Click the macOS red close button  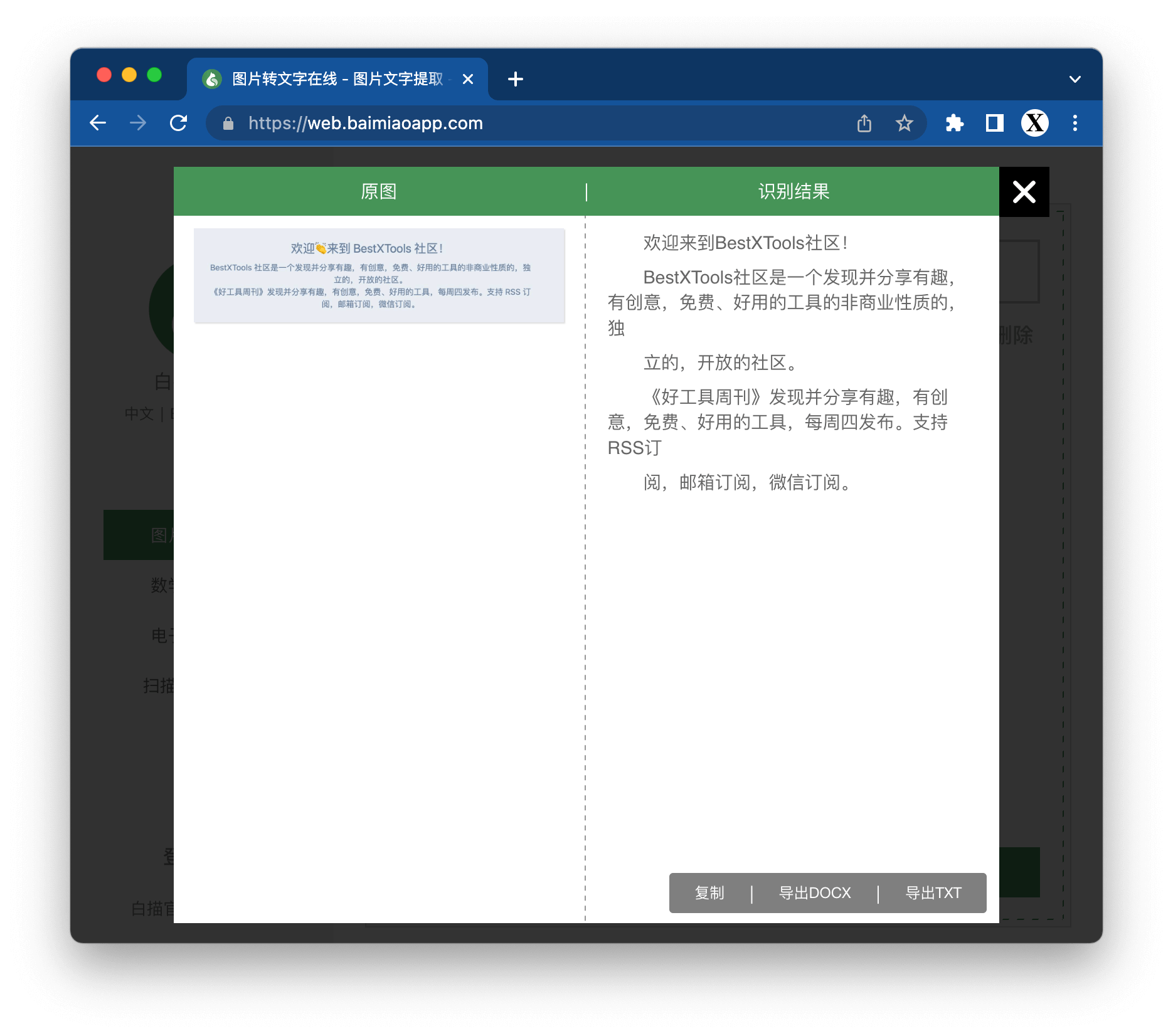(104, 75)
